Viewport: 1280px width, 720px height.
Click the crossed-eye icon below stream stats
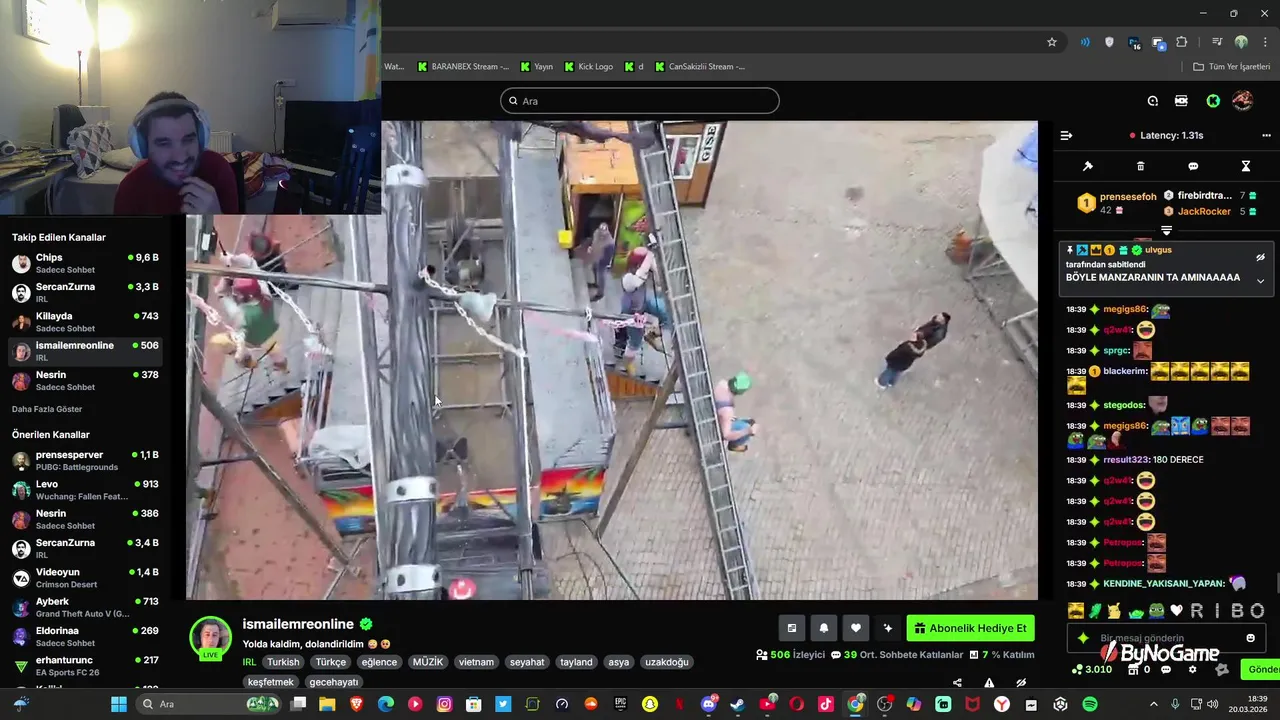(1021, 683)
